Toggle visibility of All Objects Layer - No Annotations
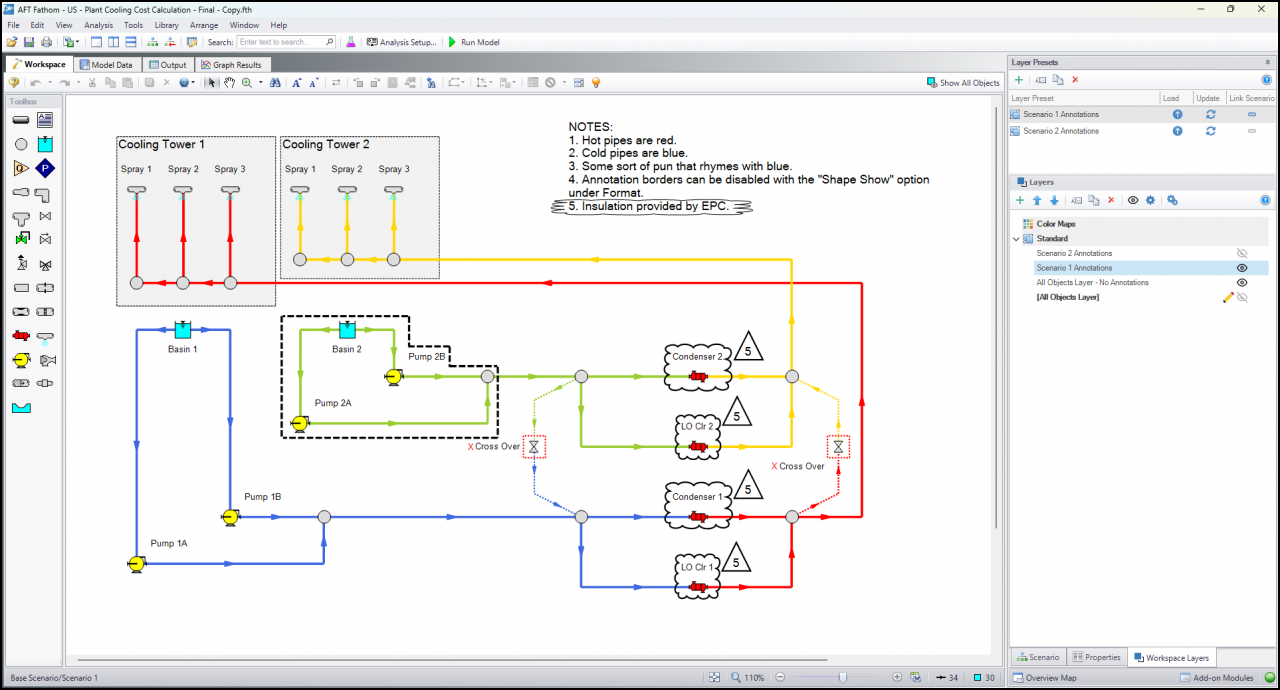Image resolution: width=1280 pixels, height=690 pixels. (1242, 283)
